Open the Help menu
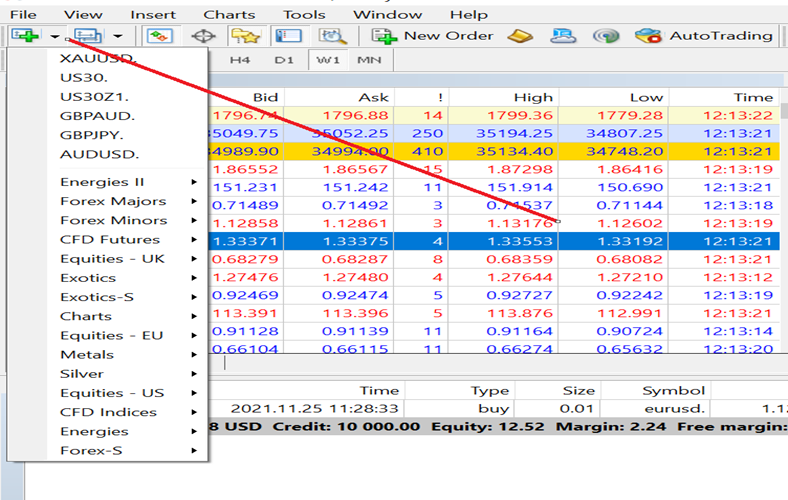The height and width of the screenshot is (500, 788). pos(468,15)
